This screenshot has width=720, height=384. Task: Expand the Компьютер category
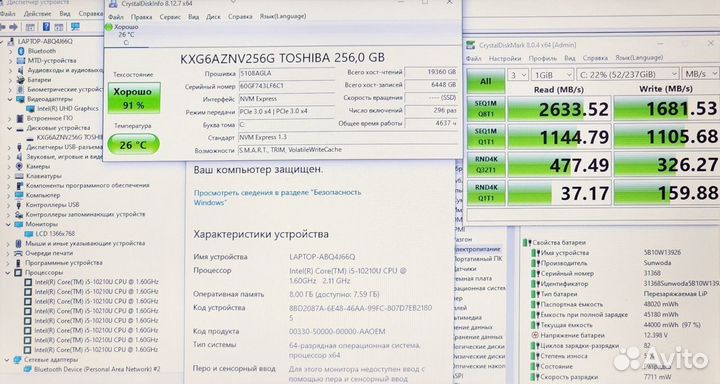(9, 195)
